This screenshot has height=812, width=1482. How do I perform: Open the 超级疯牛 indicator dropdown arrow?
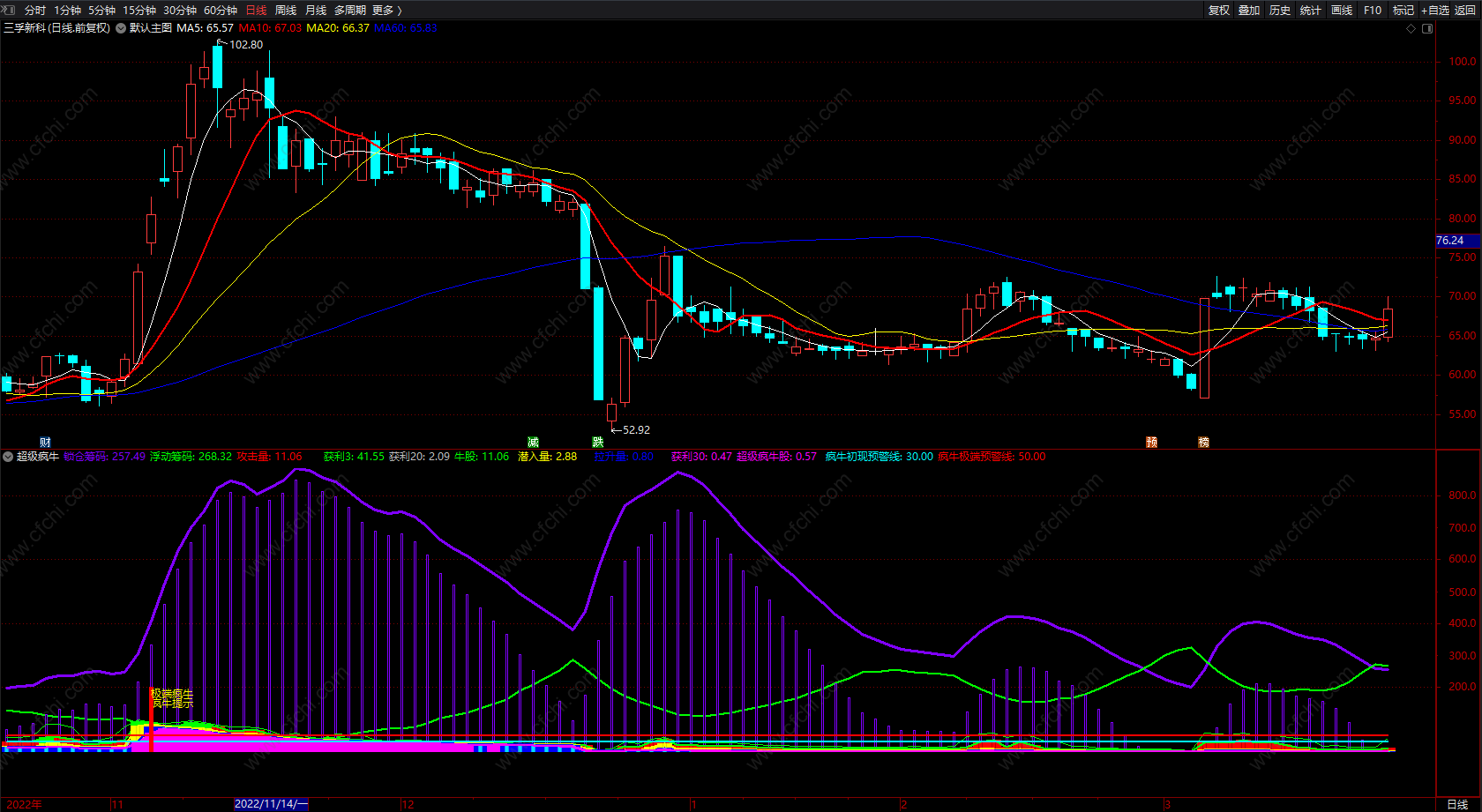[8, 457]
